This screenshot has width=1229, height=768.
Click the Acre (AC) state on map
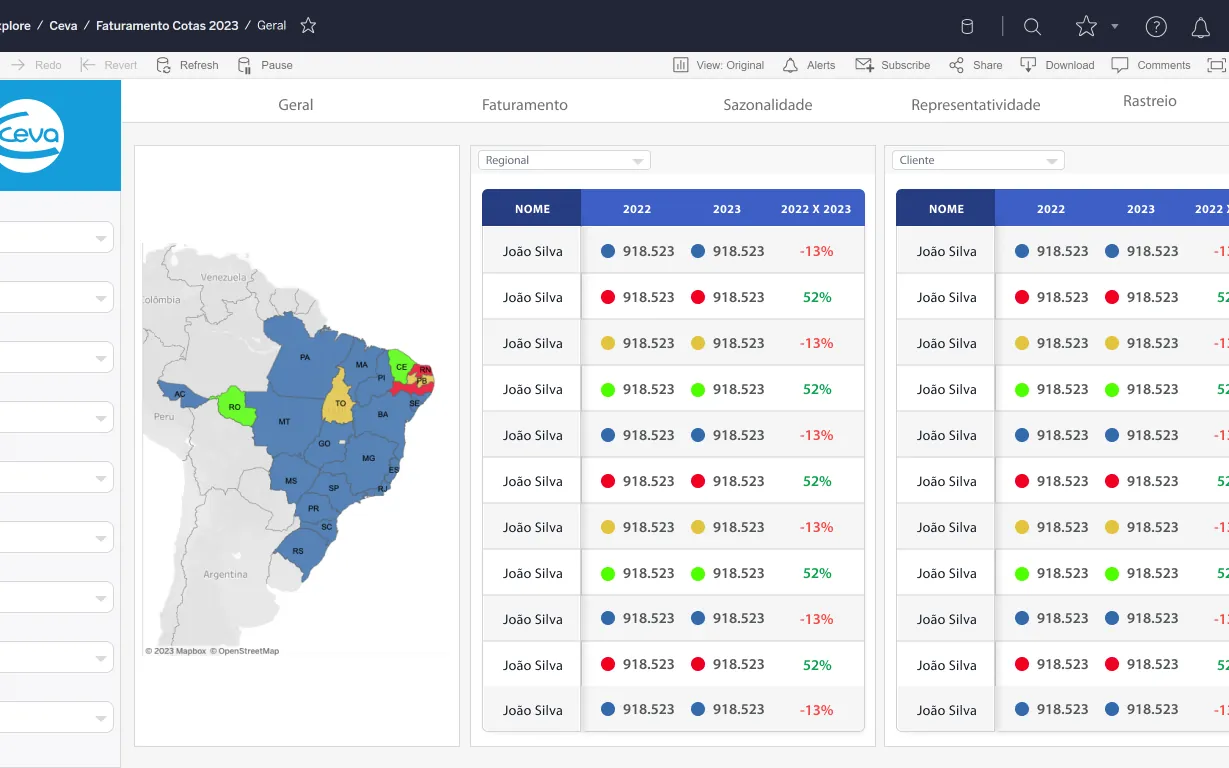(x=179, y=394)
